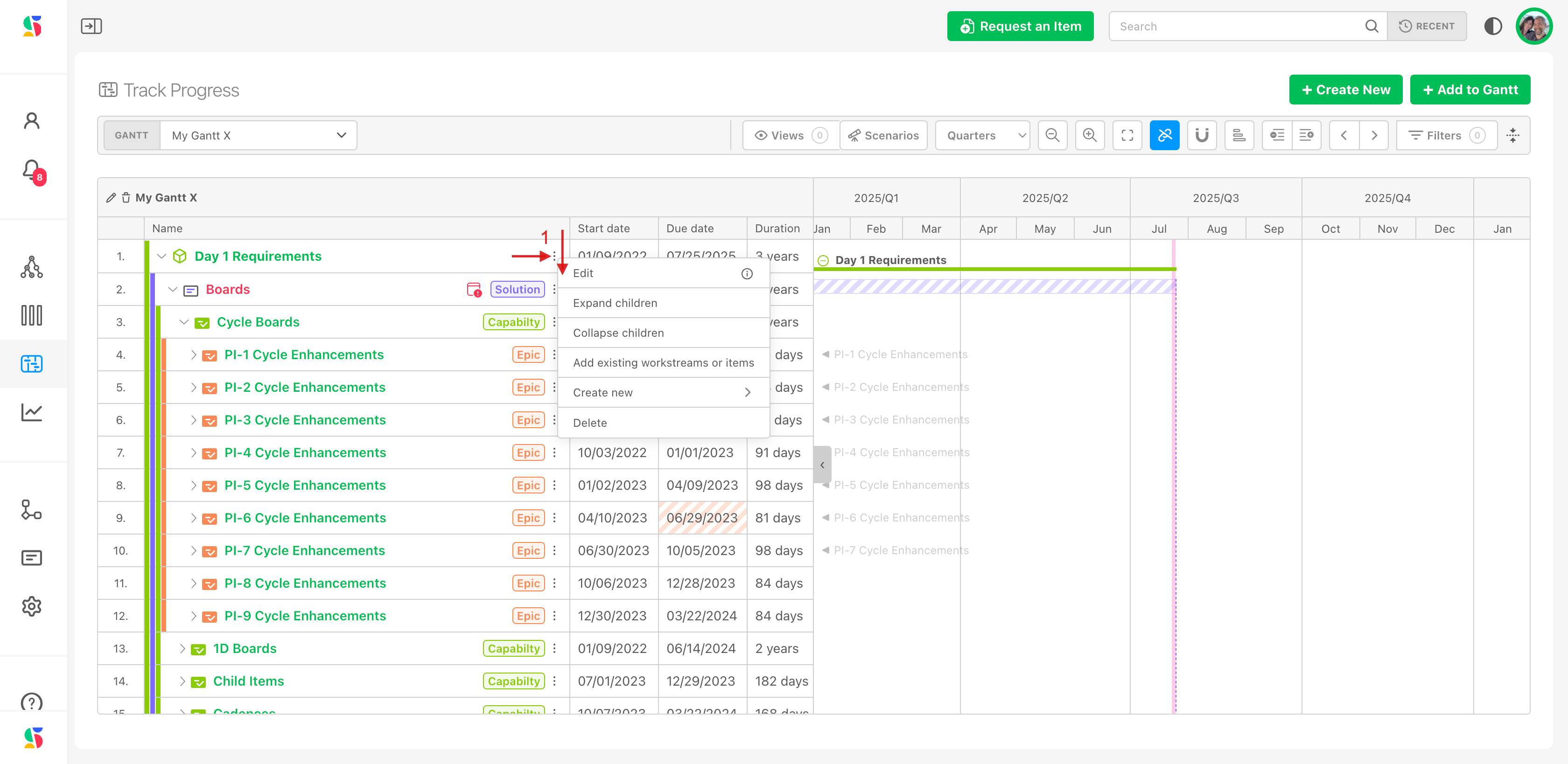Viewport: 1568px width, 764px height.
Task: Open the My Gantt X dropdown
Action: point(258,135)
